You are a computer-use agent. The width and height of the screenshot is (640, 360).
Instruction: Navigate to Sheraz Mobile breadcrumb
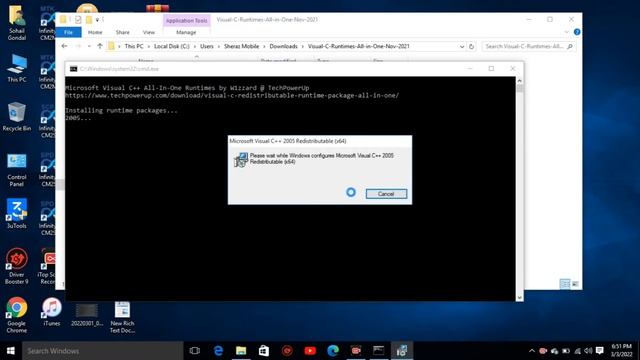point(241,47)
